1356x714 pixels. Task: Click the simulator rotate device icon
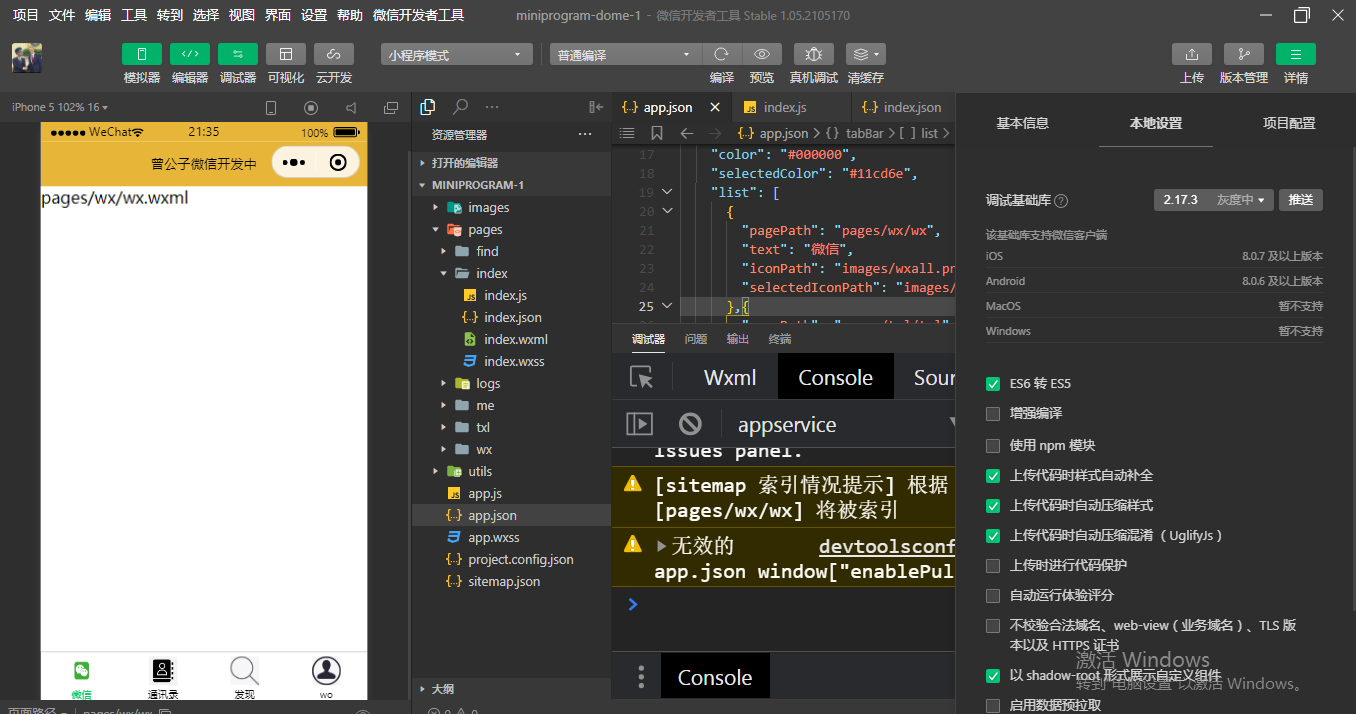coord(271,107)
